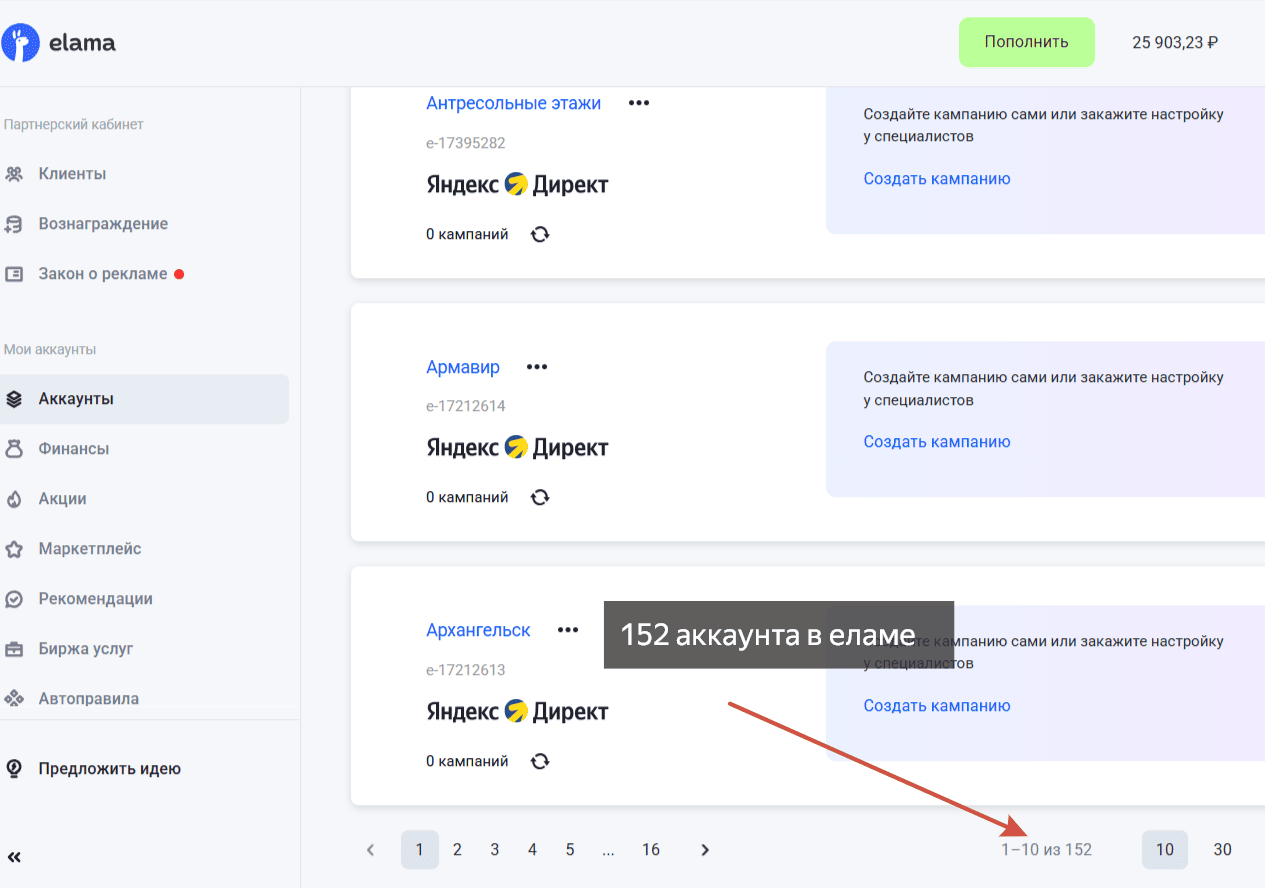Open Биржа услуг in the sidebar
Screen dimensions: 1265x888
tap(86, 649)
